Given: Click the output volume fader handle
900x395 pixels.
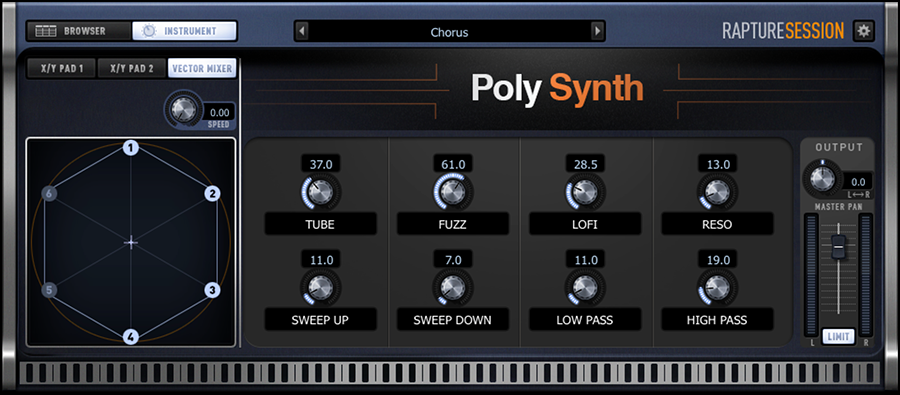Looking at the screenshot, I should click(839, 246).
